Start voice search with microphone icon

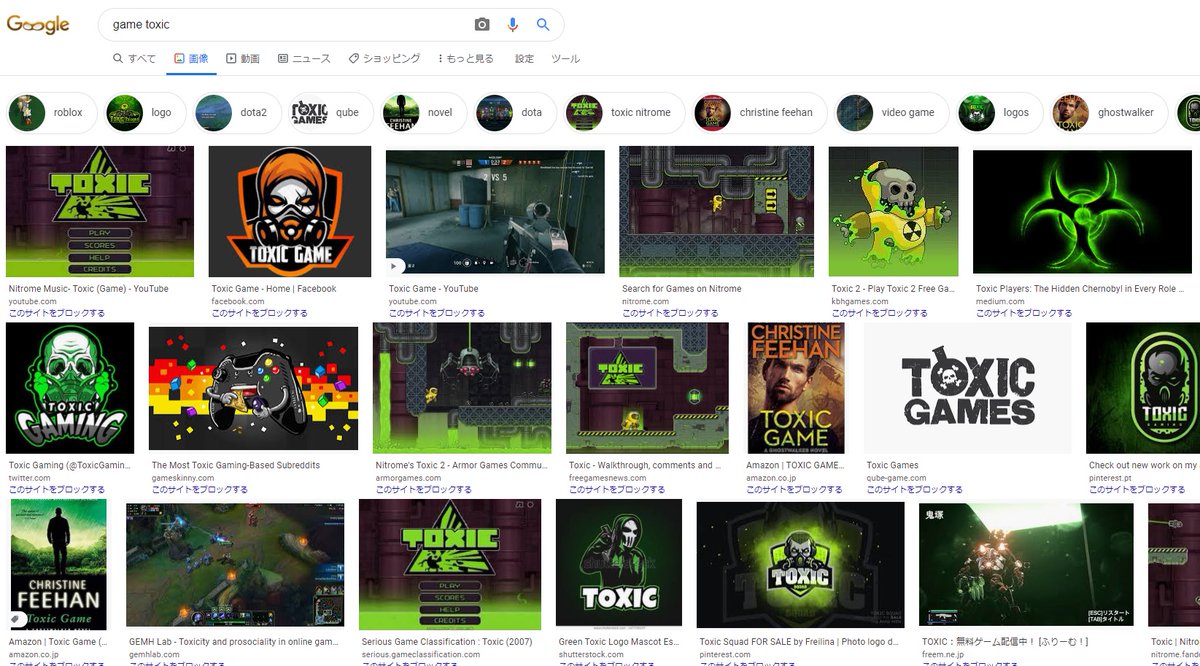point(513,25)
